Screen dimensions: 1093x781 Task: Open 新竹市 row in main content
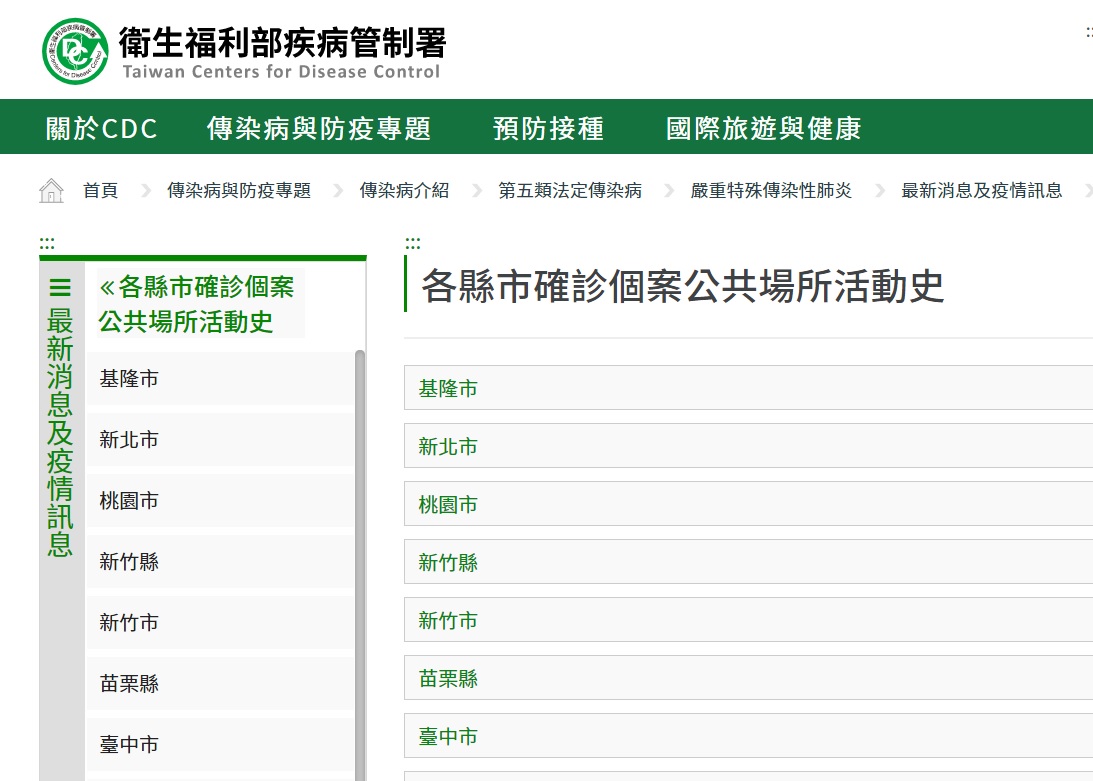[749, 619]
